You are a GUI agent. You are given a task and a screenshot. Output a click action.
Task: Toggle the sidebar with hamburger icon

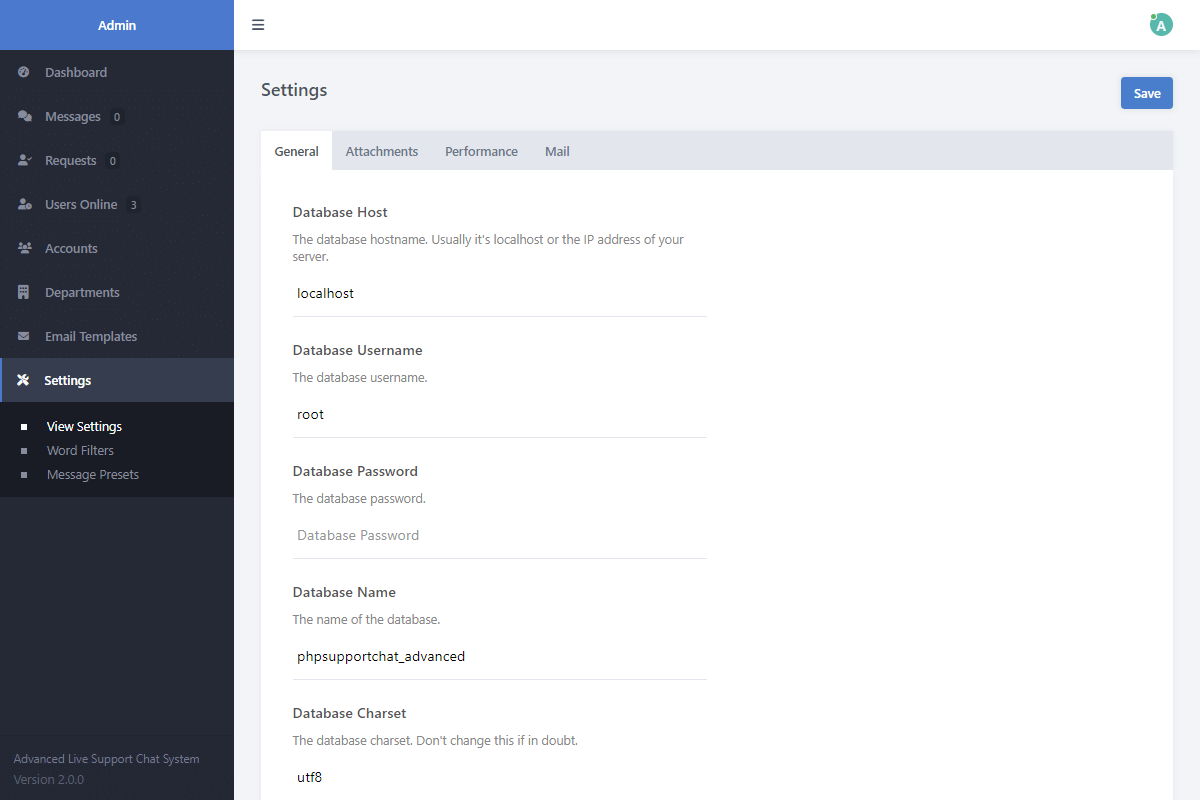point(258,25)
